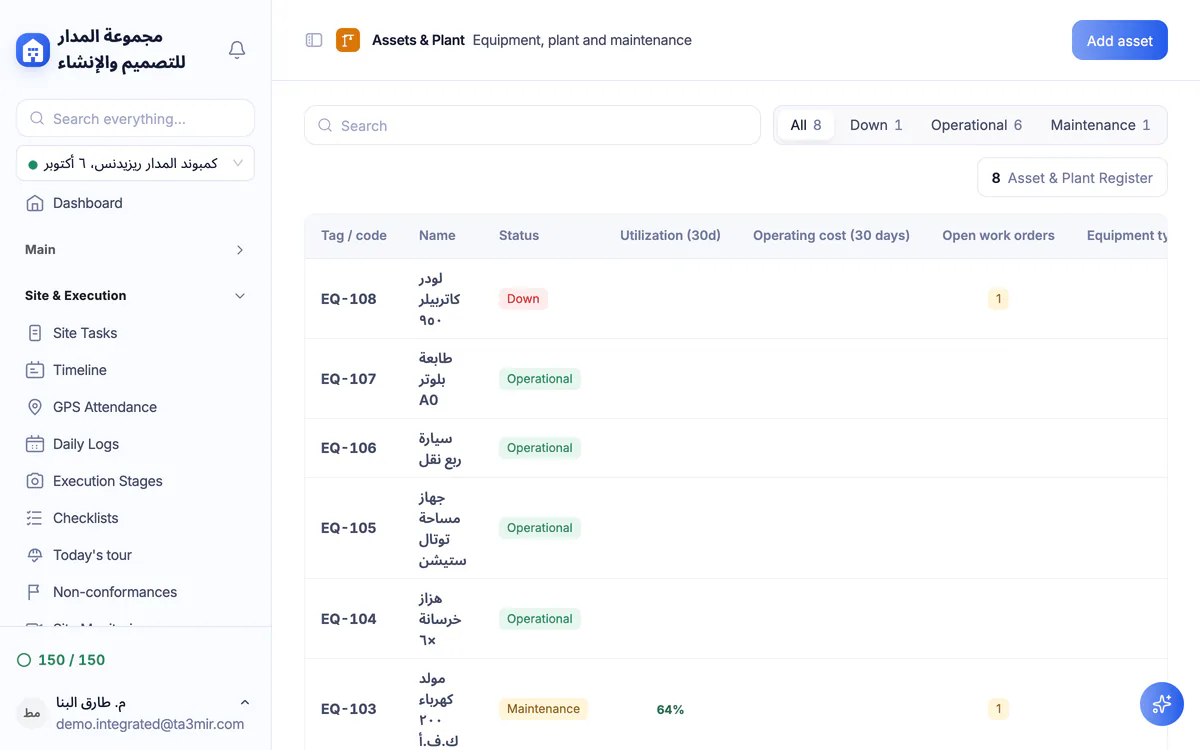This screenshot has height=750, width=1200.
Task: Click the Site Tasks clipboard icon
Action: (x=35, y=333)
